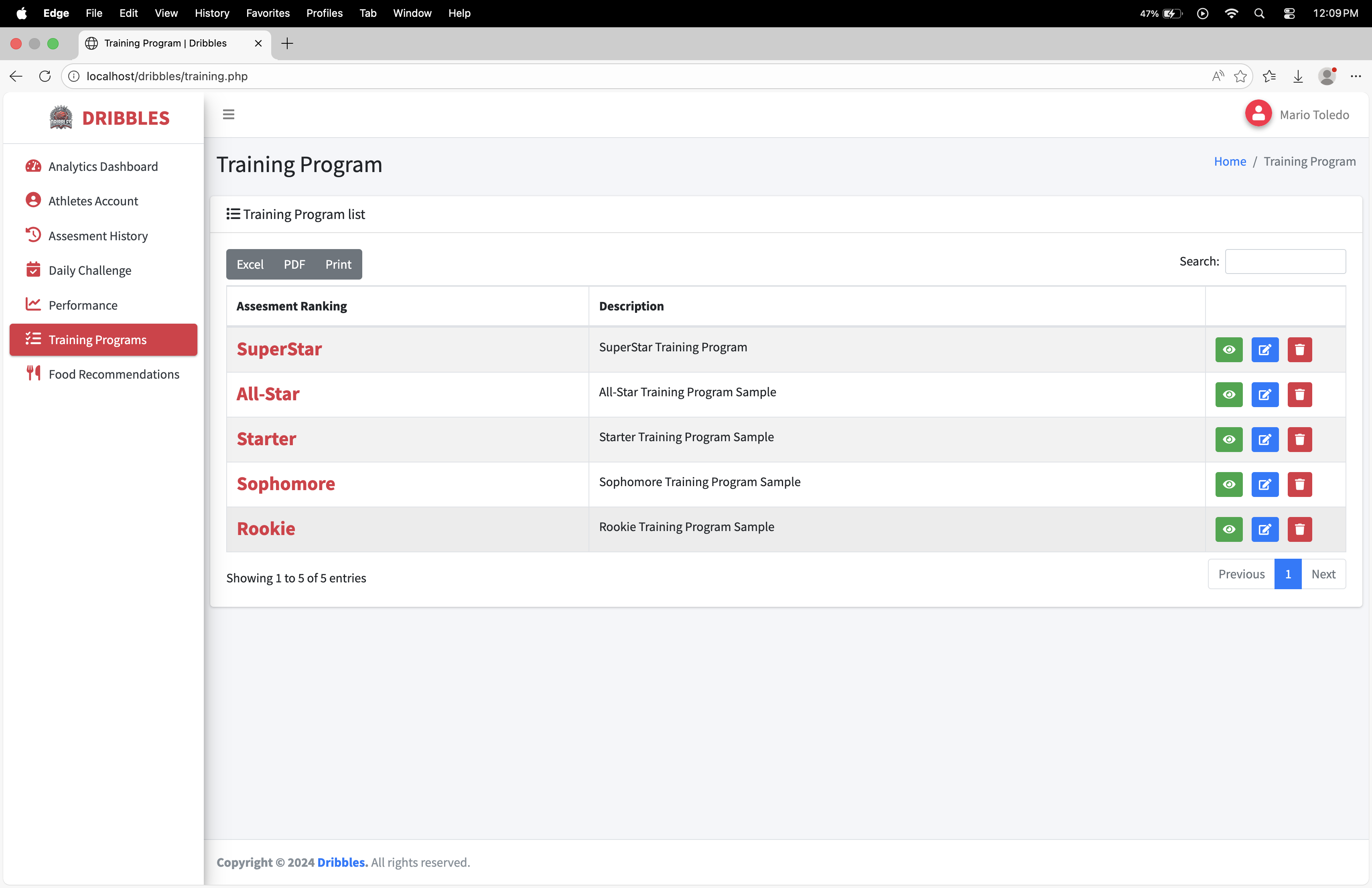View the SuperStar program with the eye icon
The height and width of the screenshot is (888, 1372).
coord(1228,350)
